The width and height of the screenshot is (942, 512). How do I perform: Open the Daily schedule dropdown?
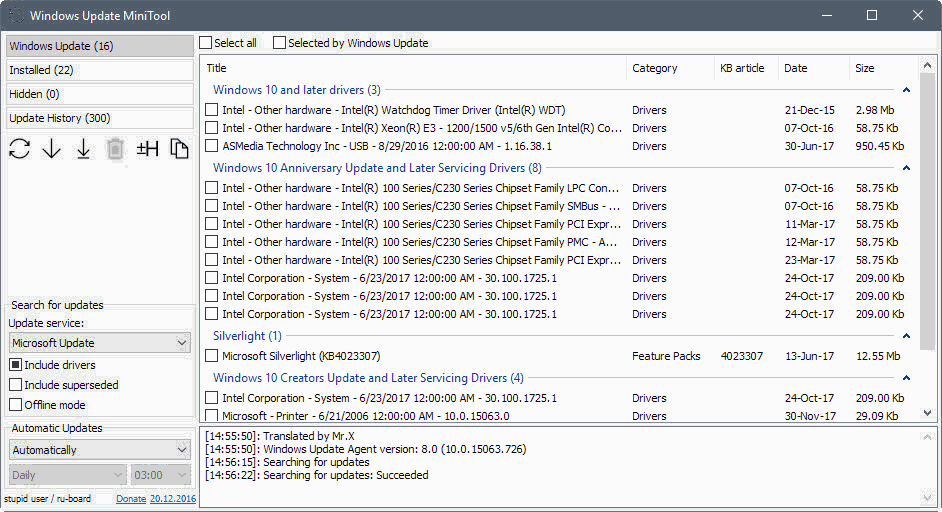coord(68,475)
